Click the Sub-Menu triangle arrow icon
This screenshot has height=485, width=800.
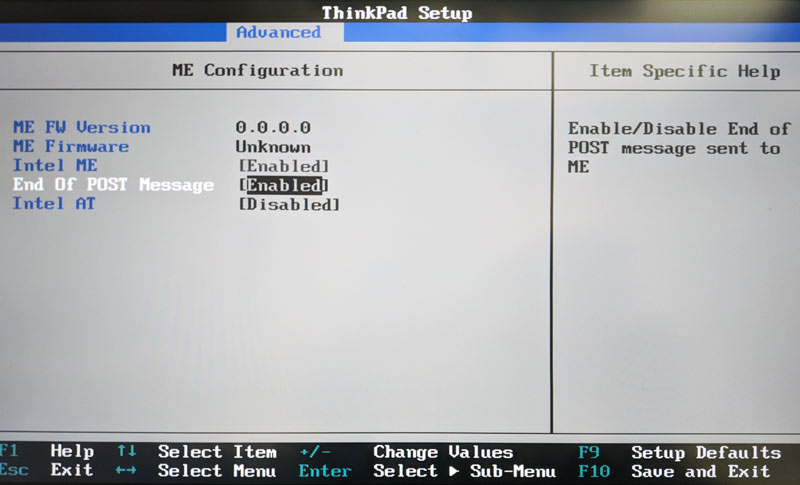click(454, 471)
